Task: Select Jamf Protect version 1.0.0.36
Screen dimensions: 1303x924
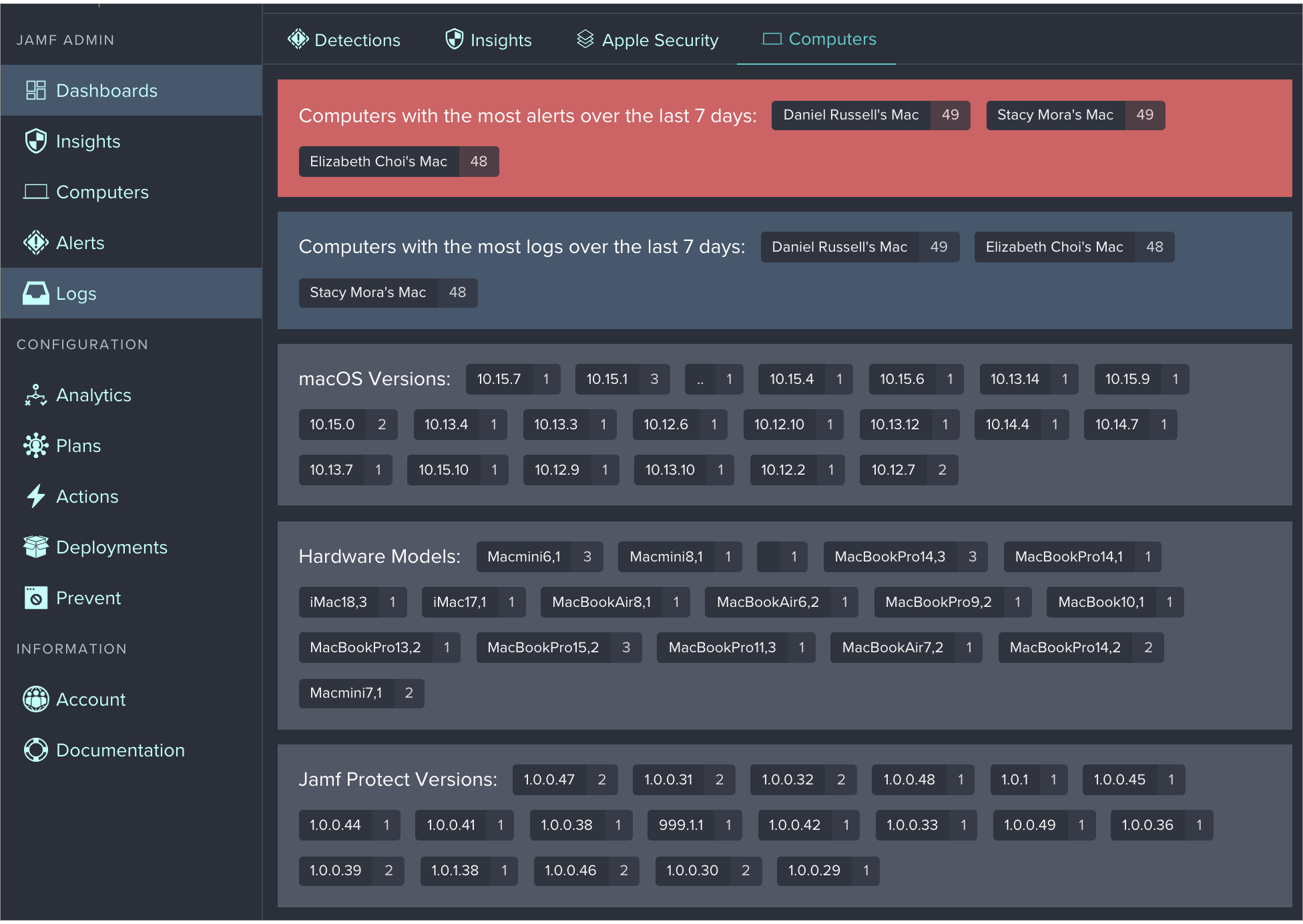Action: (1161, 825)
